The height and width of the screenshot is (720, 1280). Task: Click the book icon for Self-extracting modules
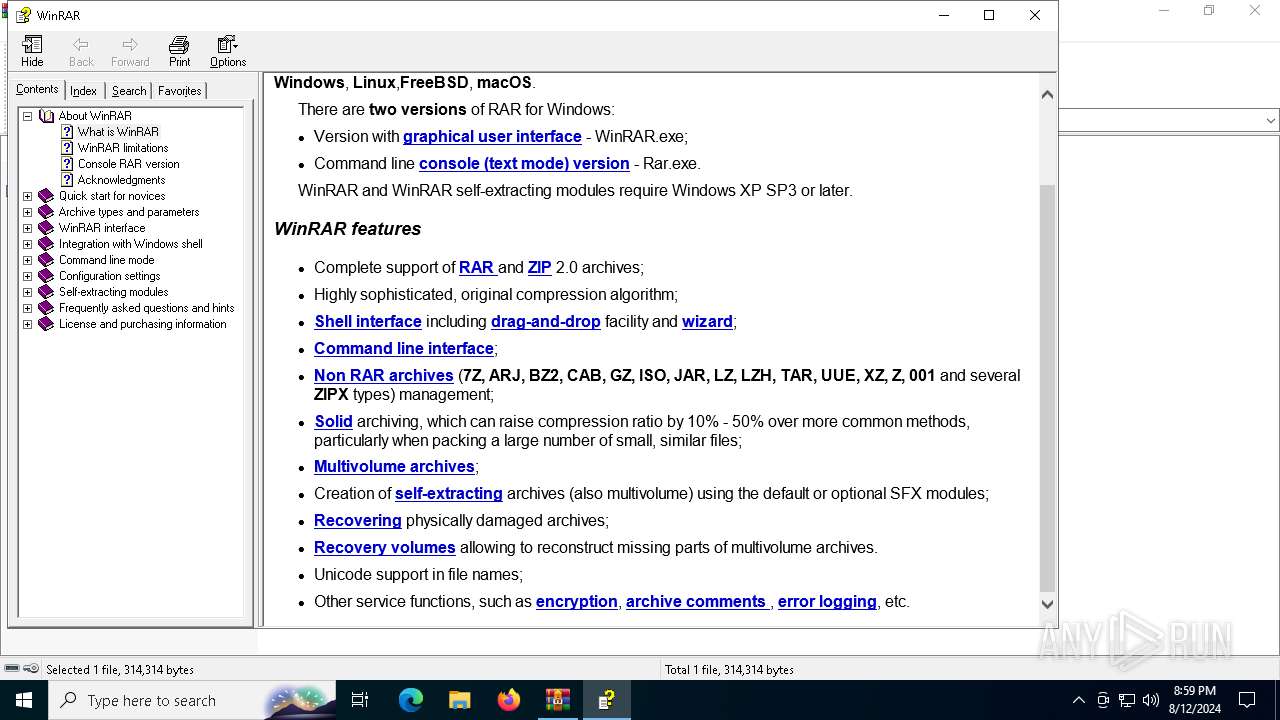46,292
